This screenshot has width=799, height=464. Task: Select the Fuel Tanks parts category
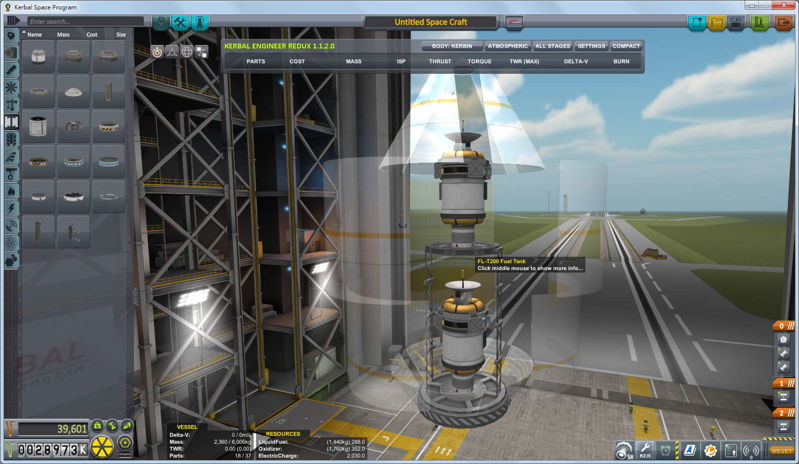pyautogui.click(x=11, y=52)
